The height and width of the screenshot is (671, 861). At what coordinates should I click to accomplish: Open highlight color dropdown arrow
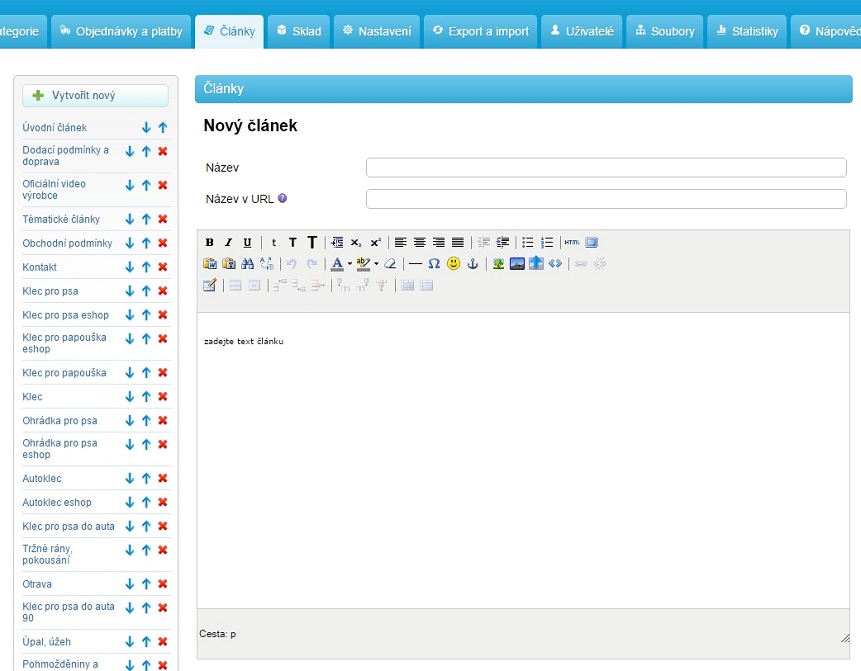(376, 264)
